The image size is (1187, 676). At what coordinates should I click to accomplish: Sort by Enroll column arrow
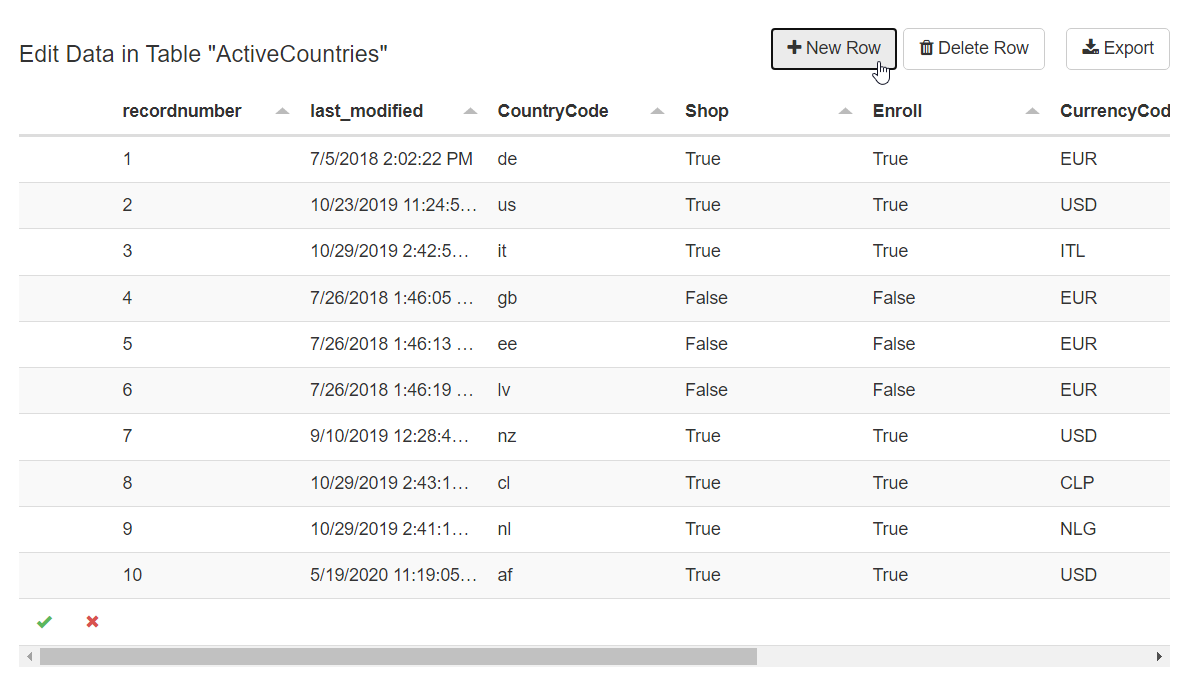click(1032, 111)
